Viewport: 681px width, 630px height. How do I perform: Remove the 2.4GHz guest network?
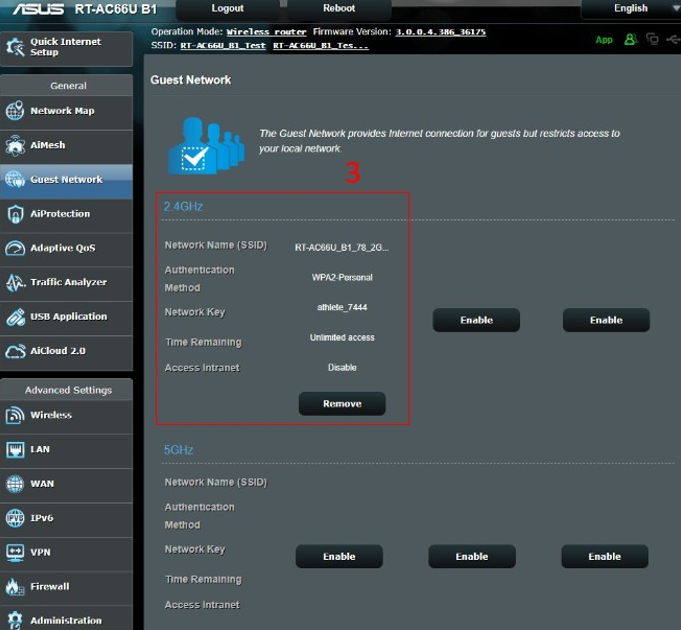coord(341,404)
